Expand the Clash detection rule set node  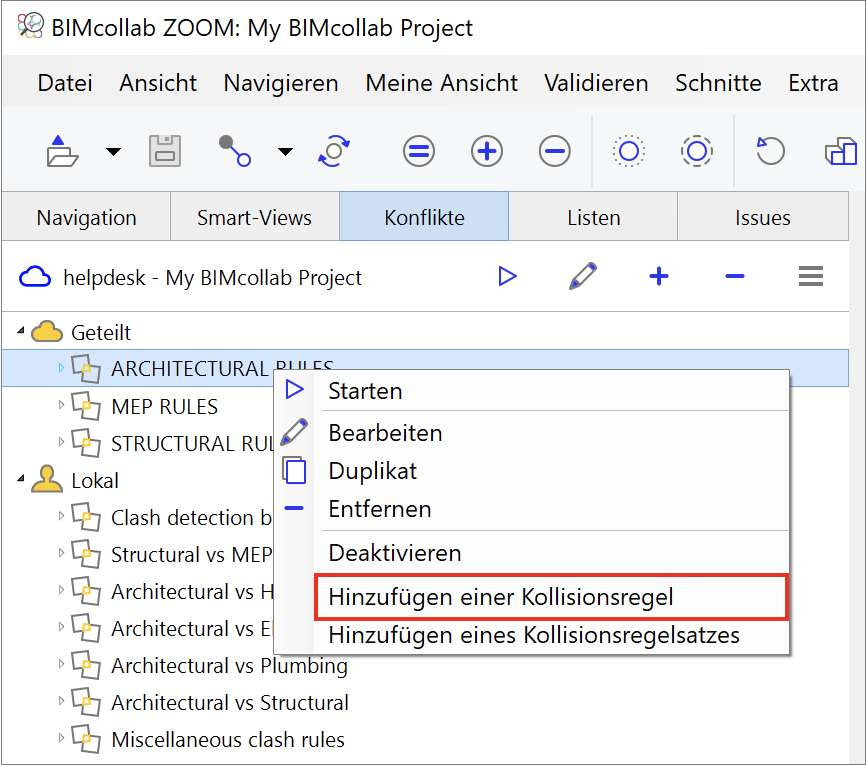tap(61, 516)
